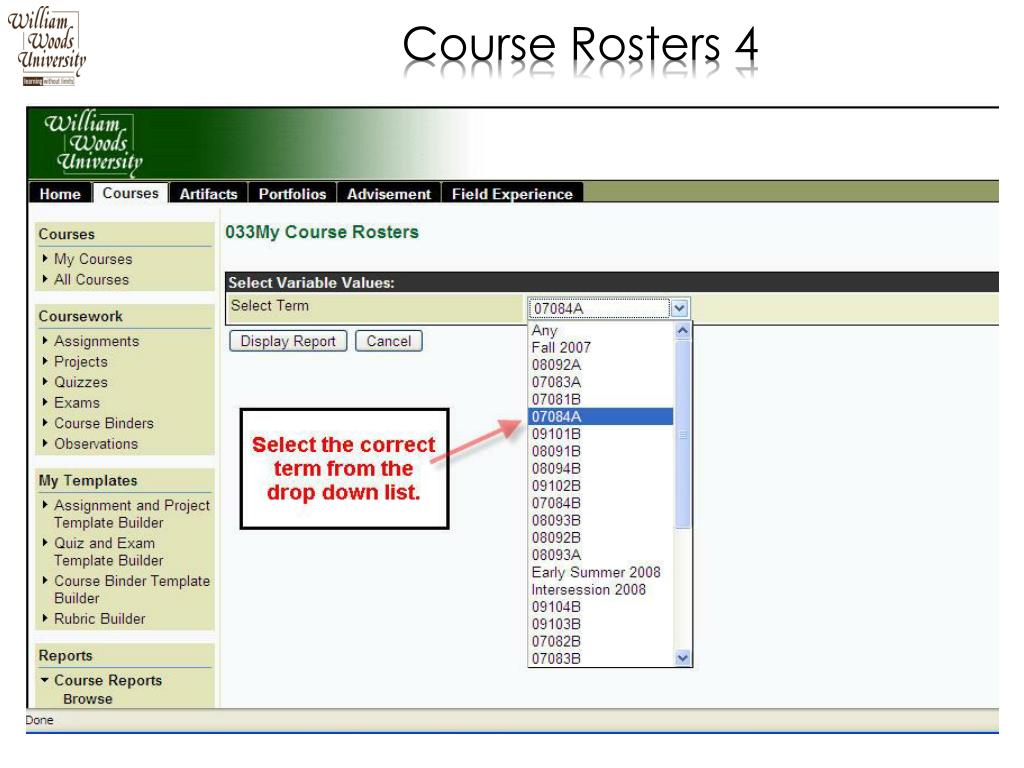Click the term list scroll-down arrow
The width and height of the screenshot is (1024, 768).
click(x=683, y=658)
